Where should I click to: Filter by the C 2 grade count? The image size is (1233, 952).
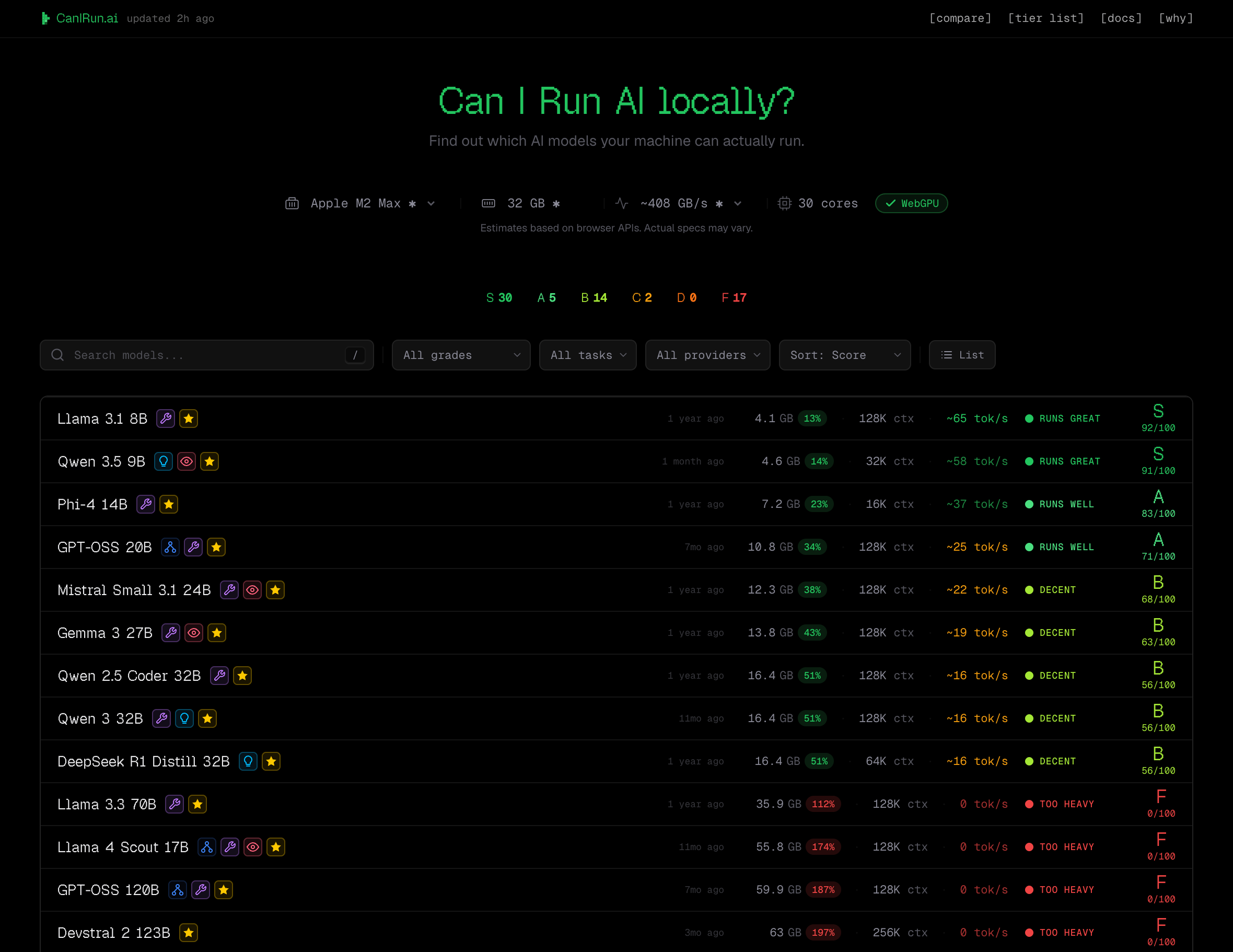click(642, 298)
